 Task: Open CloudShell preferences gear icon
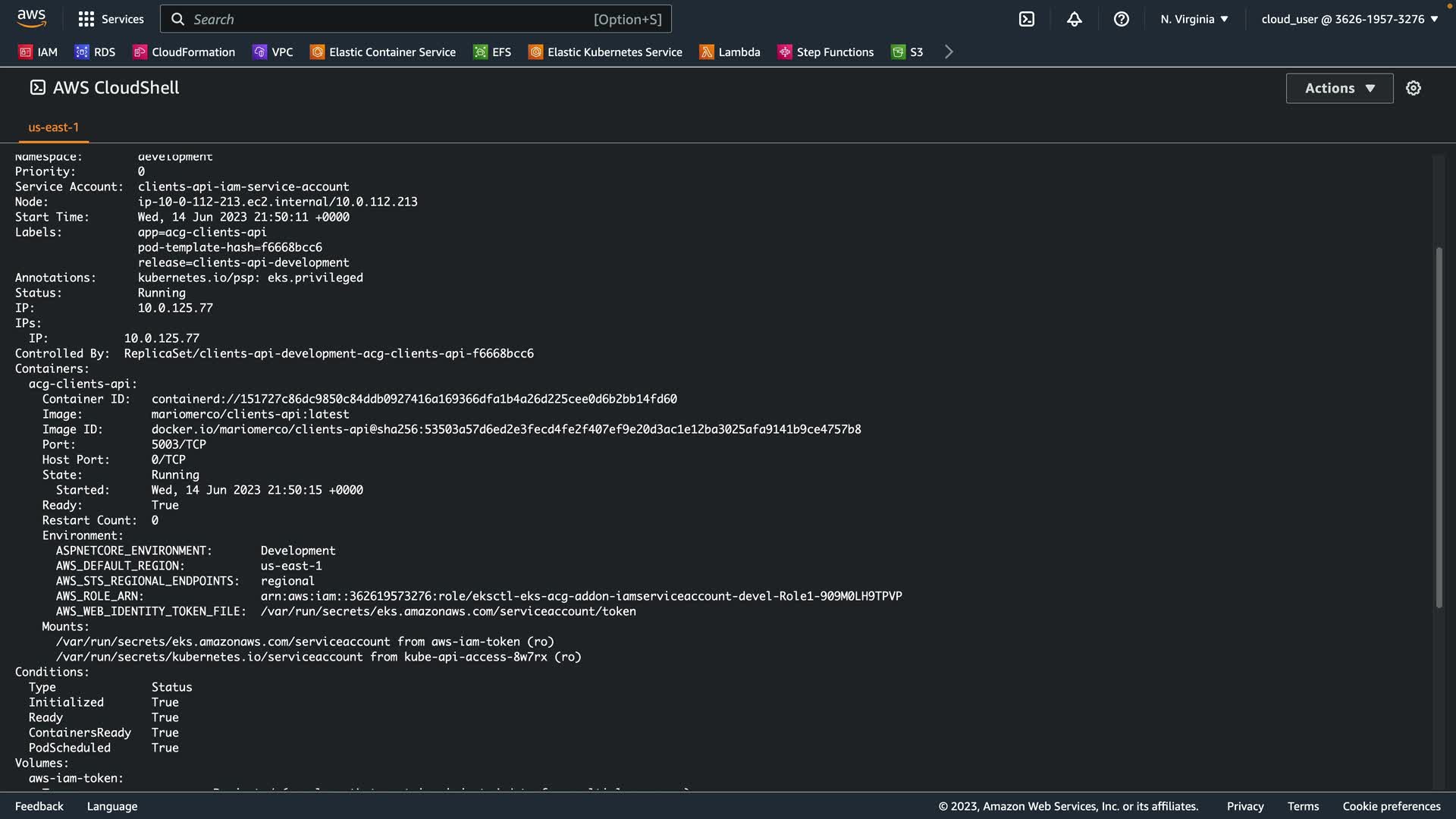pyautogui.click(x=1413, y=88)
